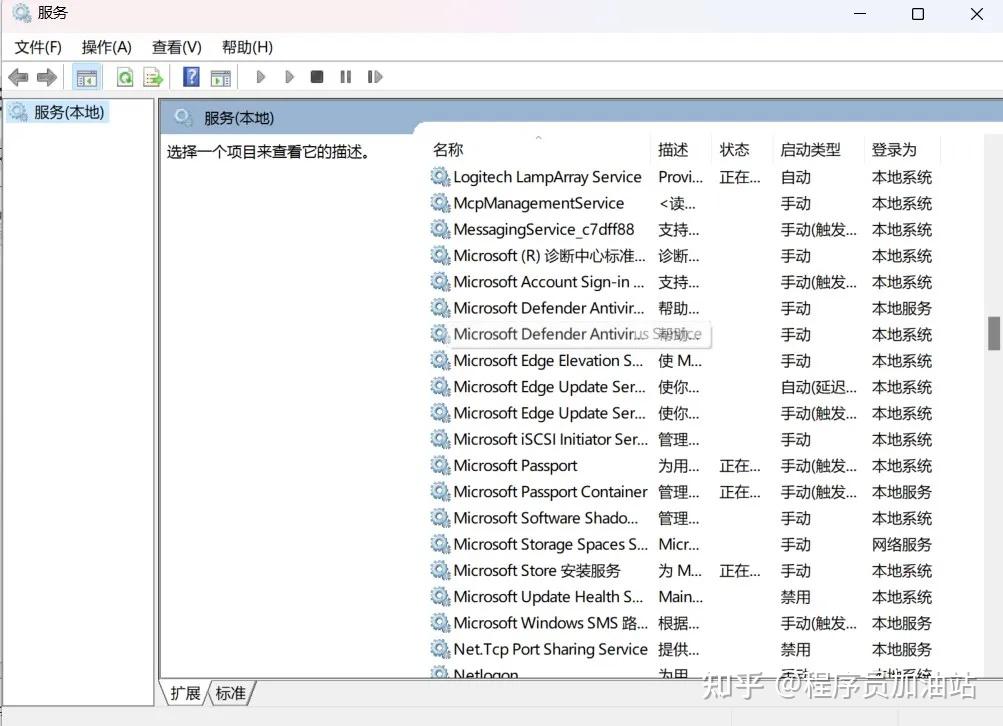Image resolution: width=1003 pixels, height=726 pixels.
Task: Click gear icon of Microsoft Update Health
Action: [440, 596]
